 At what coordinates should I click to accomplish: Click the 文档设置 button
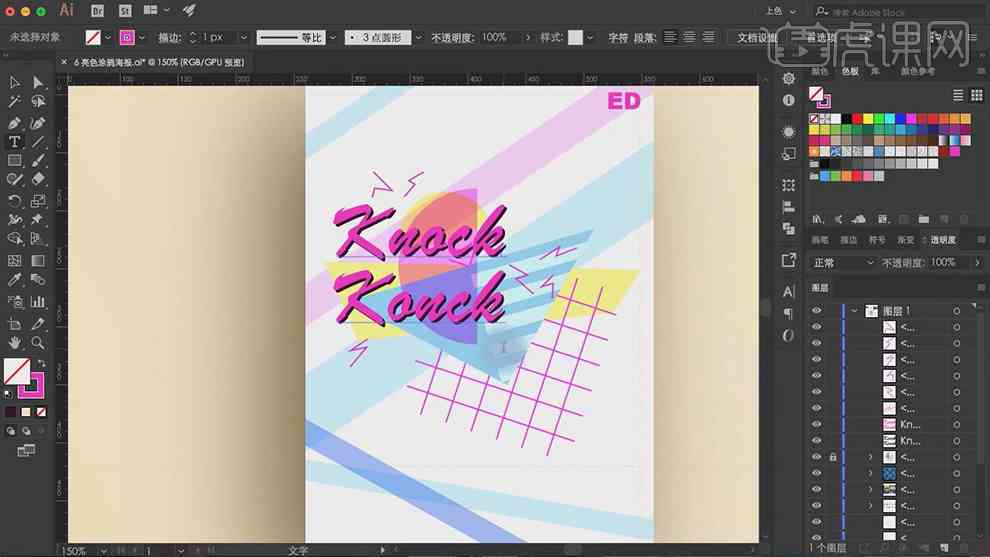[757, 38]
